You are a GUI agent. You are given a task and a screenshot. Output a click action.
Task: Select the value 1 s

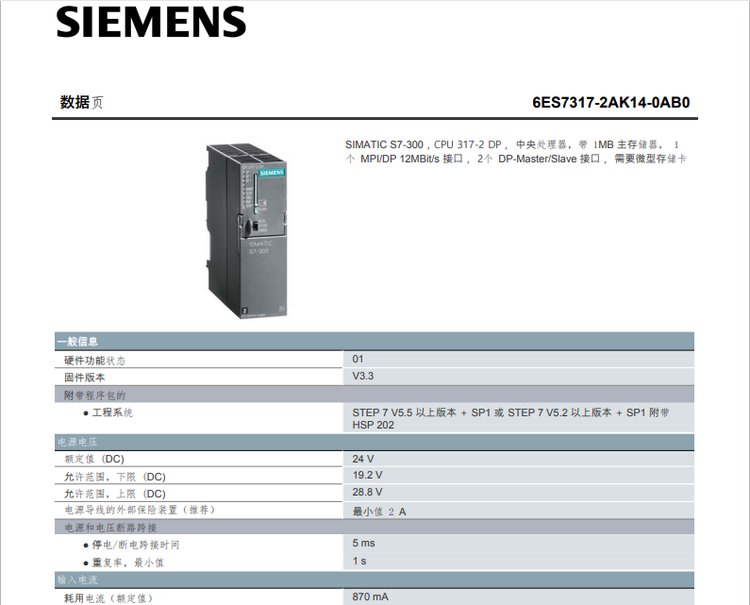(359, 561)
